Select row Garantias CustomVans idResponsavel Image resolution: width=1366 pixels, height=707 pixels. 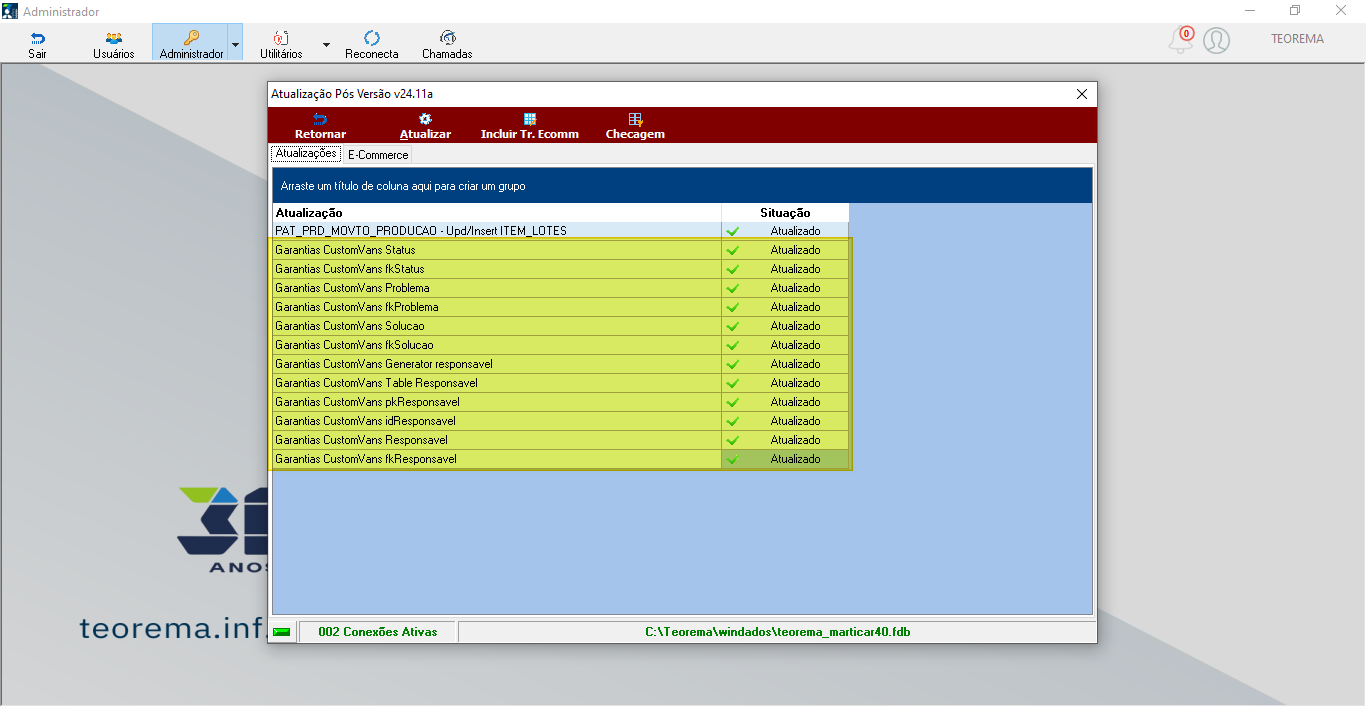click(x=561, y=421)
